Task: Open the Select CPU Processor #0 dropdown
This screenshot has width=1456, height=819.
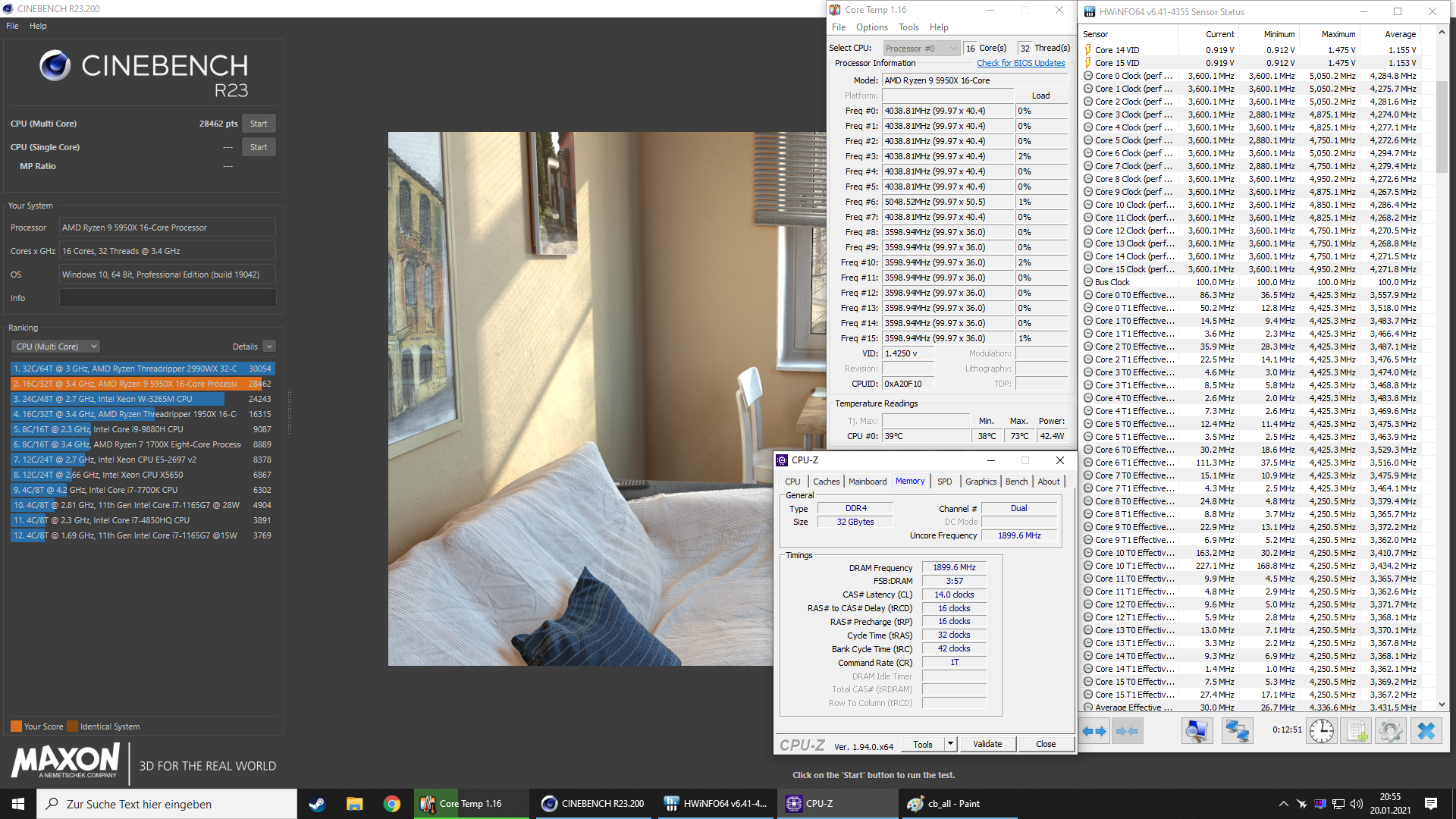Action: coord(921,49)
